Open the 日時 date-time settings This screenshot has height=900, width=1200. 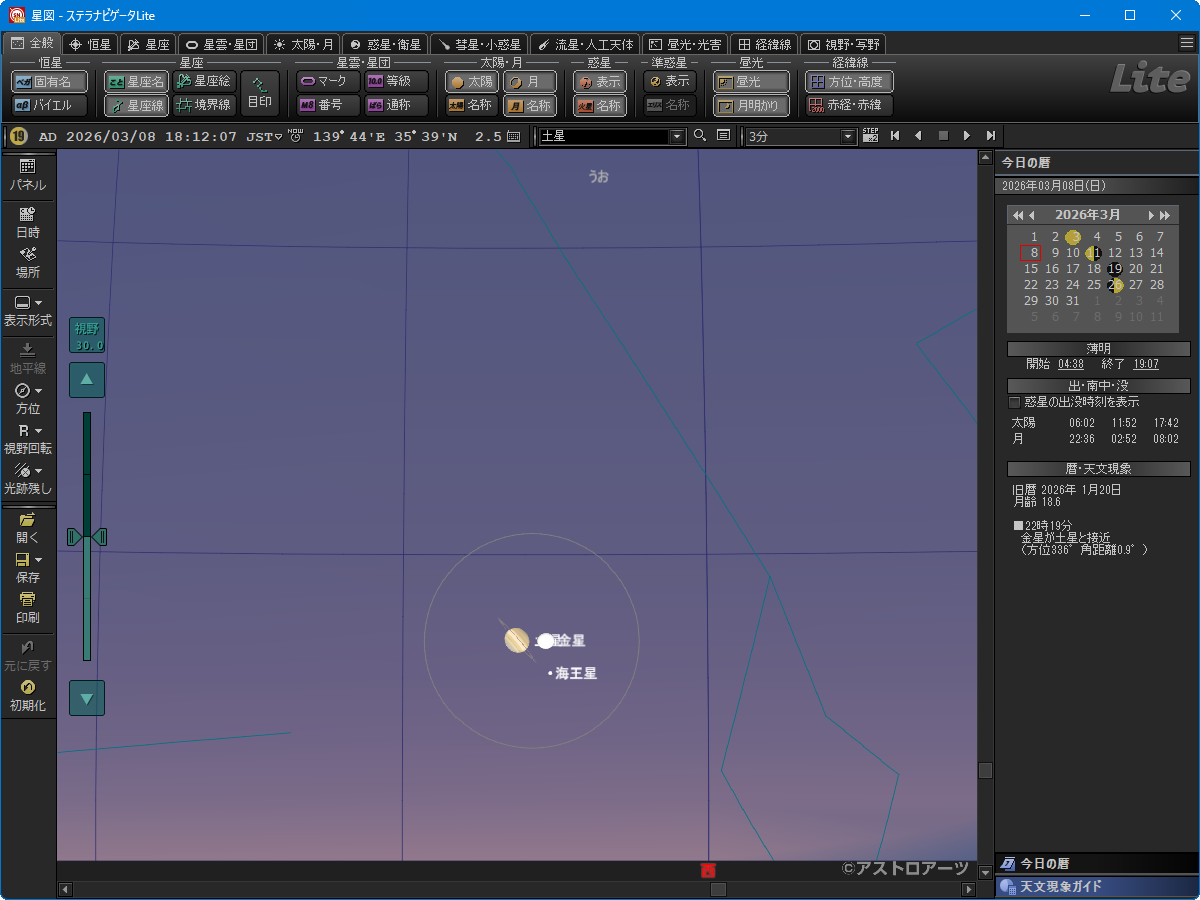coord(27,221)
